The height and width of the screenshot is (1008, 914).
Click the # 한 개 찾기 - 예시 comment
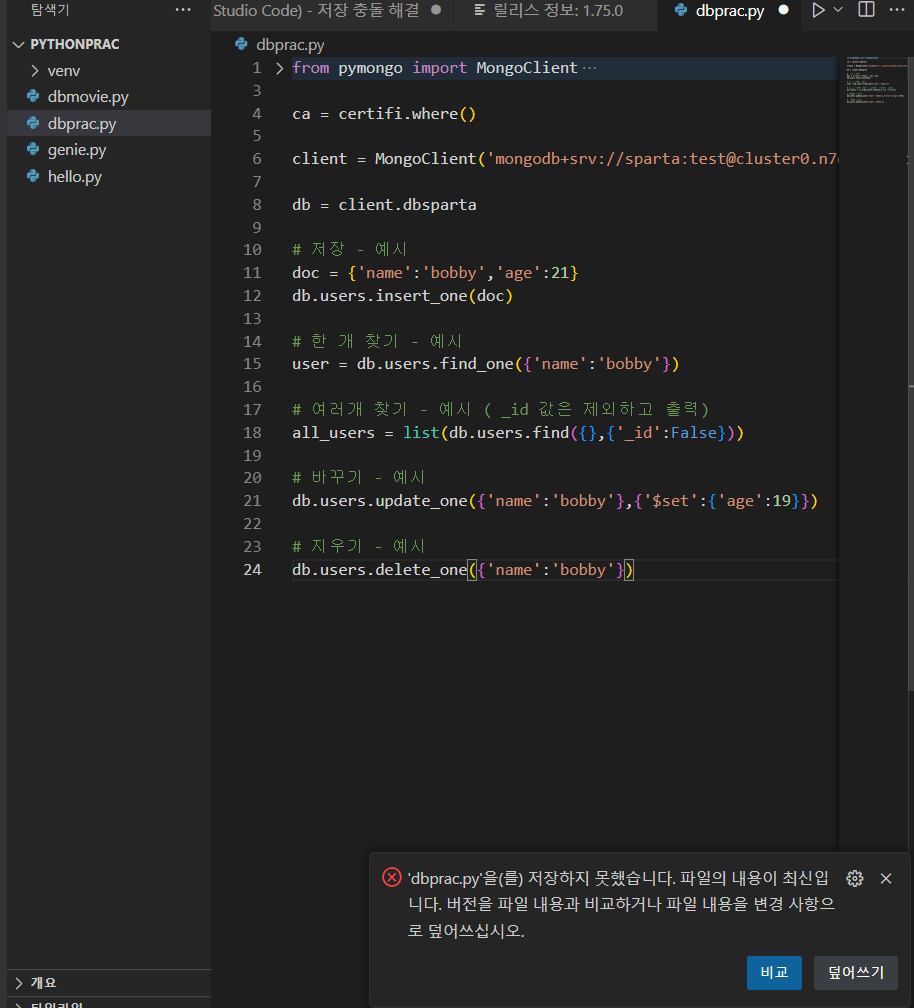(x=377, y=341)
